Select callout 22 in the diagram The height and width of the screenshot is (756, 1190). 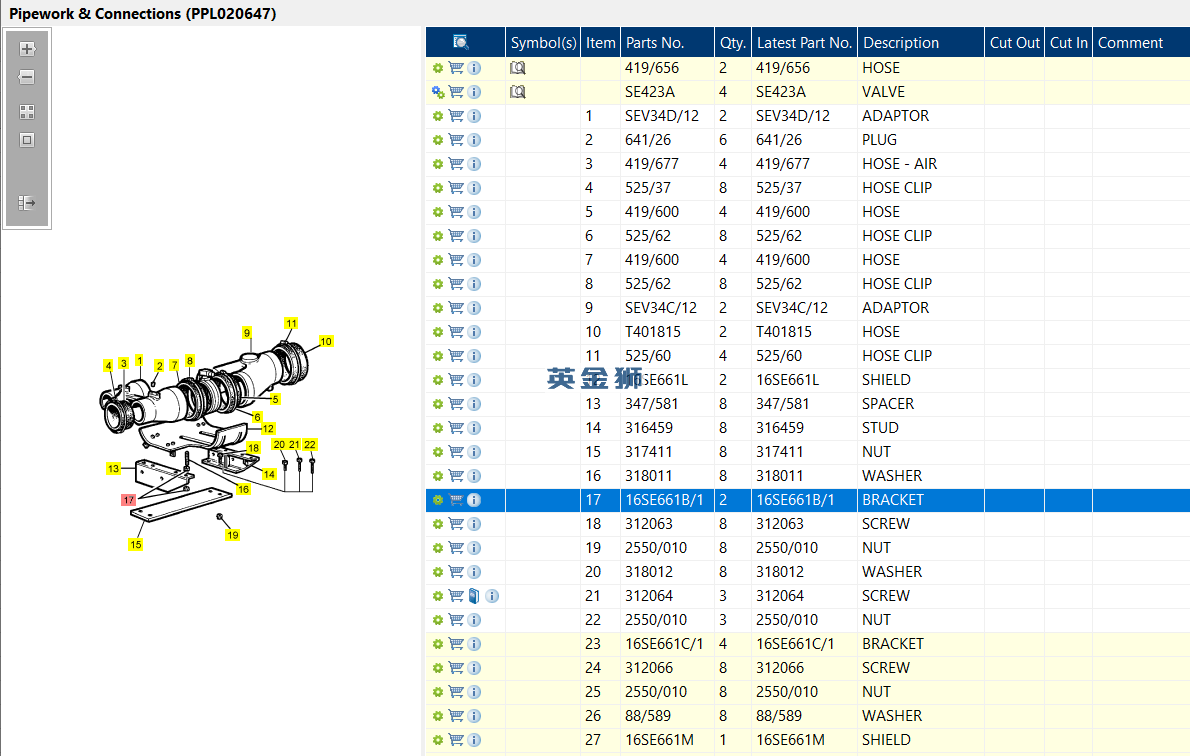pyautogui.click(x=310, y=445)
